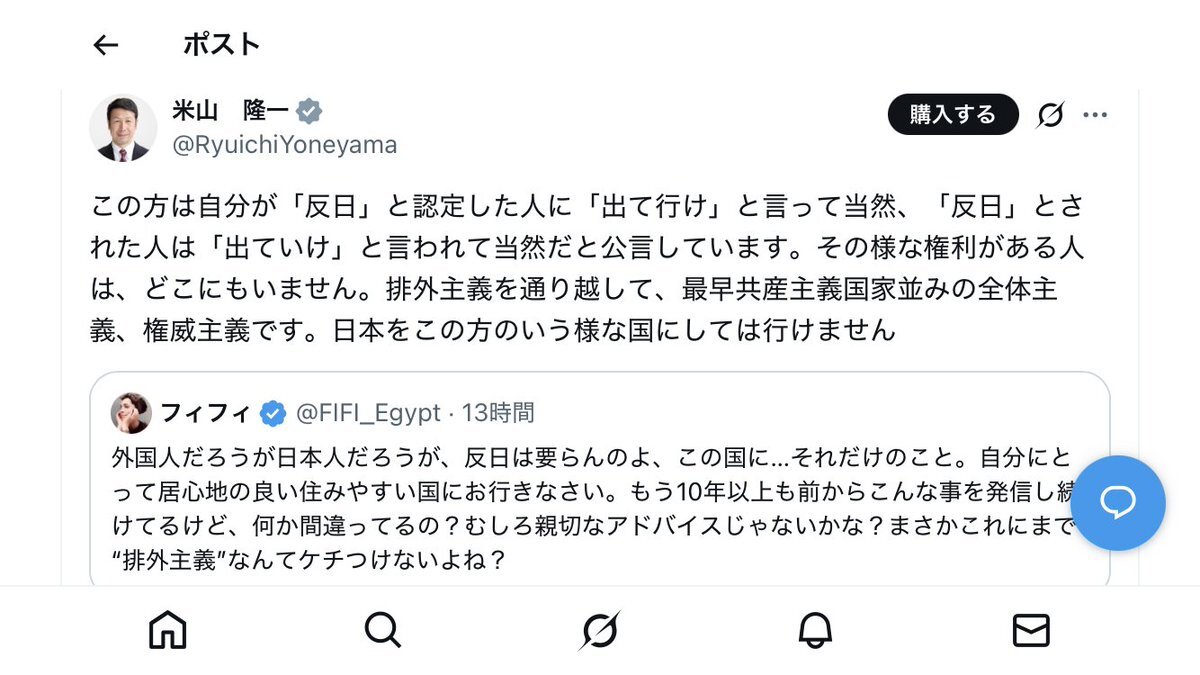Viewport: 1200px width, 675px height.
Task: Tap the @RyuichiYoneyama handle
Action: (x=285, y=145)
